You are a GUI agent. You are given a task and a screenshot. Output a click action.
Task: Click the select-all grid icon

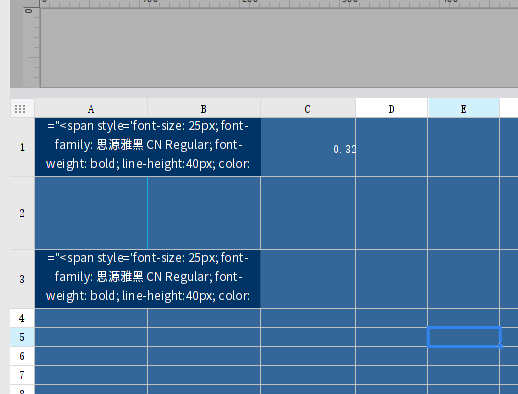click(20, 109)
